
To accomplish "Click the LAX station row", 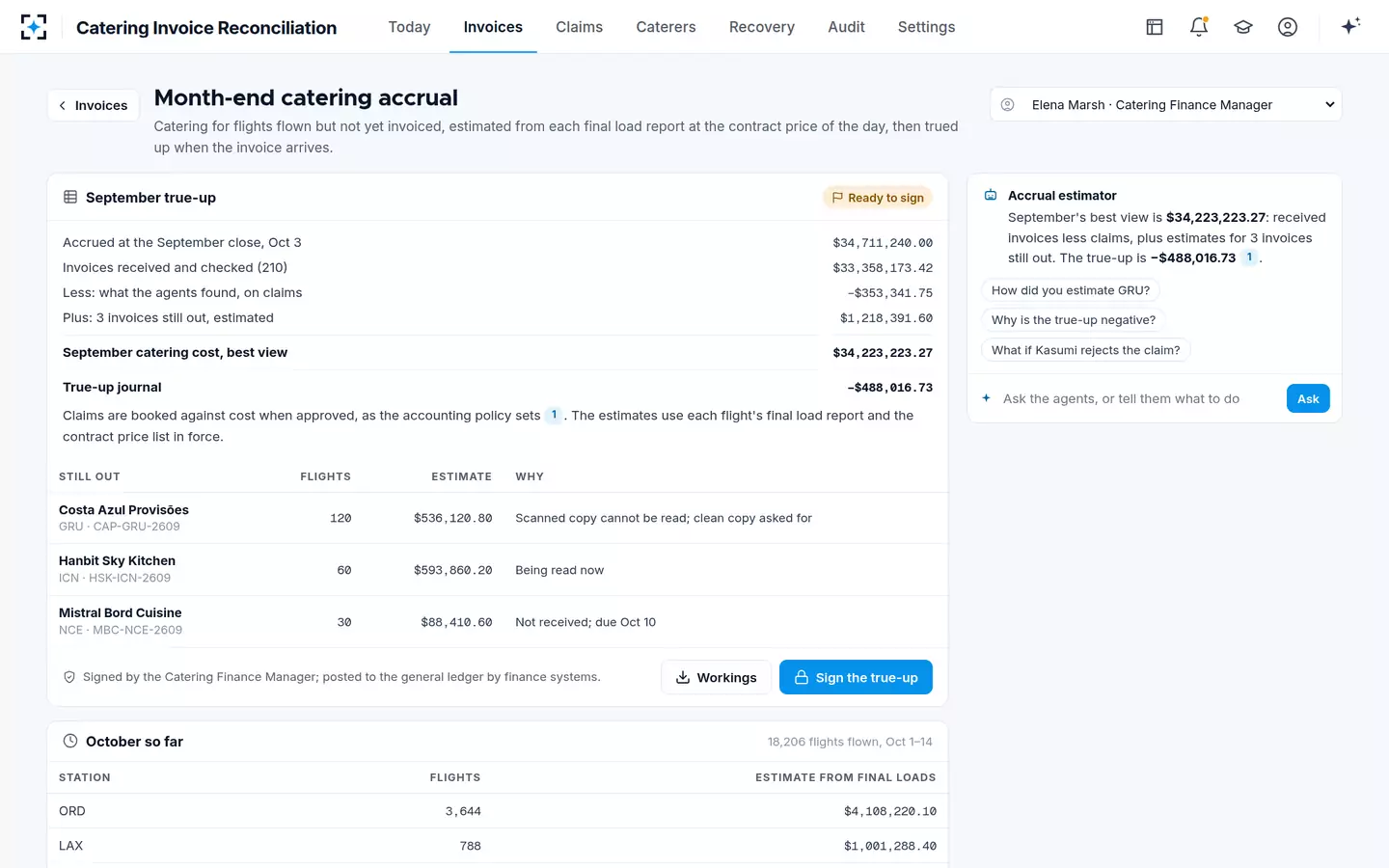I will pyautogui.click(x=498, y=846).
